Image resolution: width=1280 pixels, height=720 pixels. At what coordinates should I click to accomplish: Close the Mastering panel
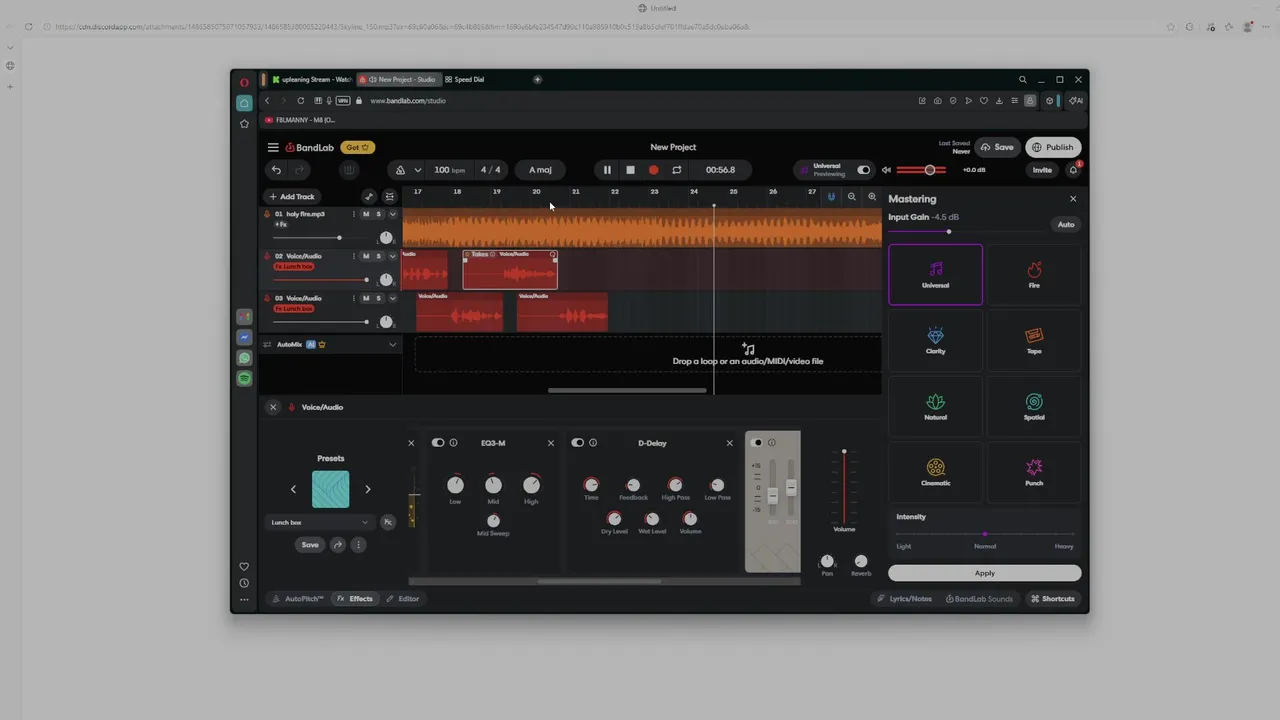tap(1073, 199)
